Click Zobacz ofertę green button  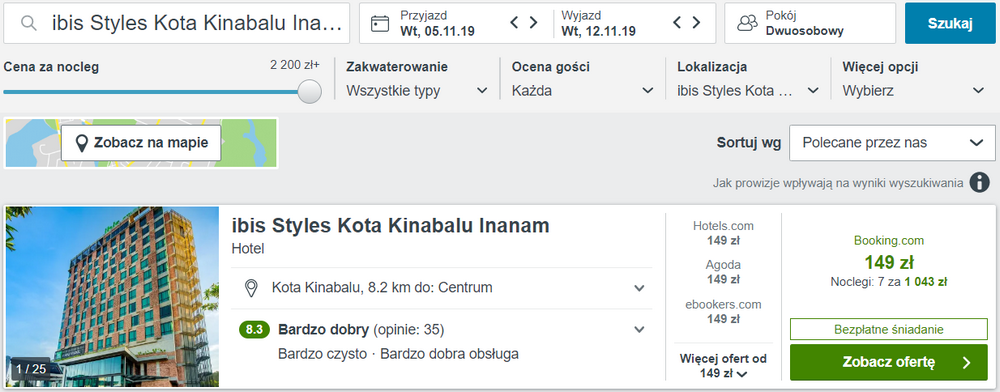coord(888,363)
